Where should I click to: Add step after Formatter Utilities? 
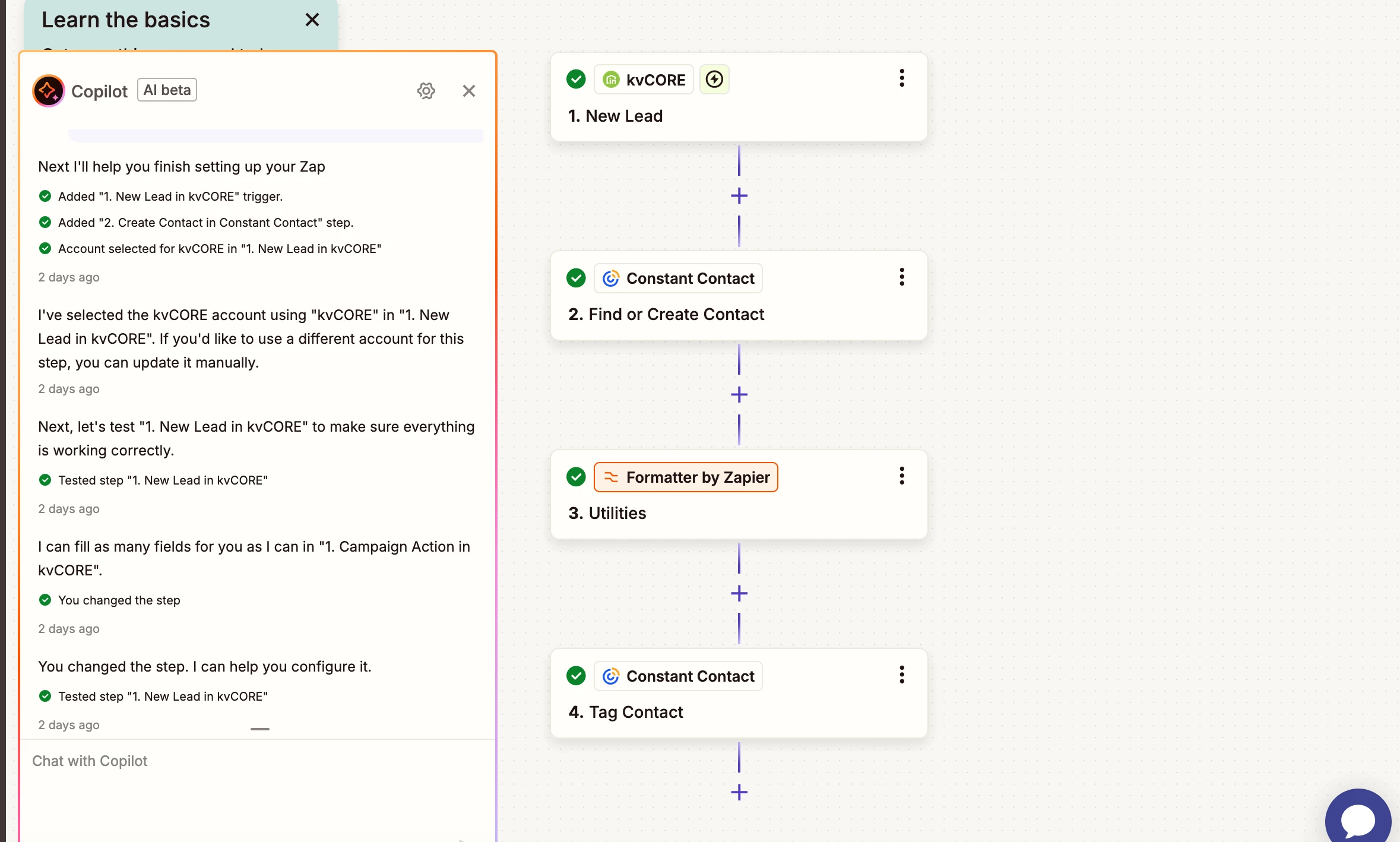[739, 594]
